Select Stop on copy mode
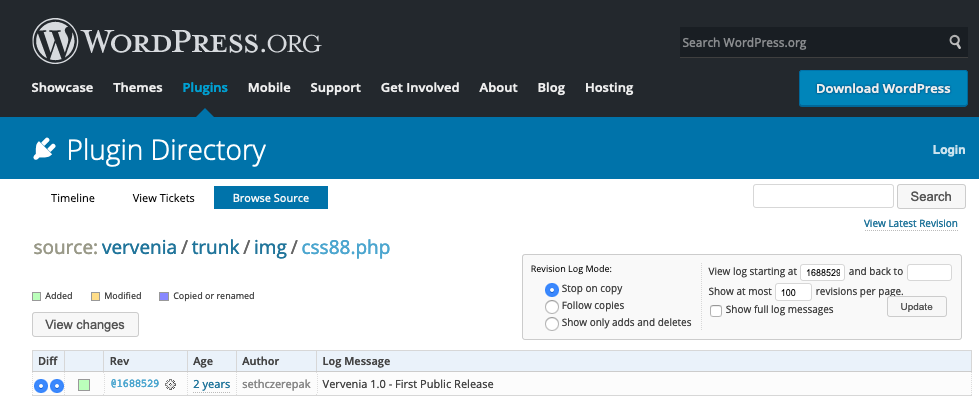The image size is (979, 408). click(552, 290)
